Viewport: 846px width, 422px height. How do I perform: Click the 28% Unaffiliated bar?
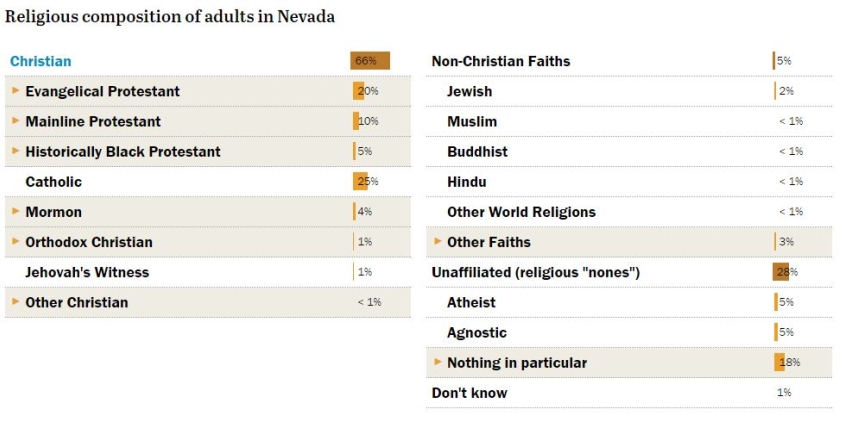click(x=781, y=272)
